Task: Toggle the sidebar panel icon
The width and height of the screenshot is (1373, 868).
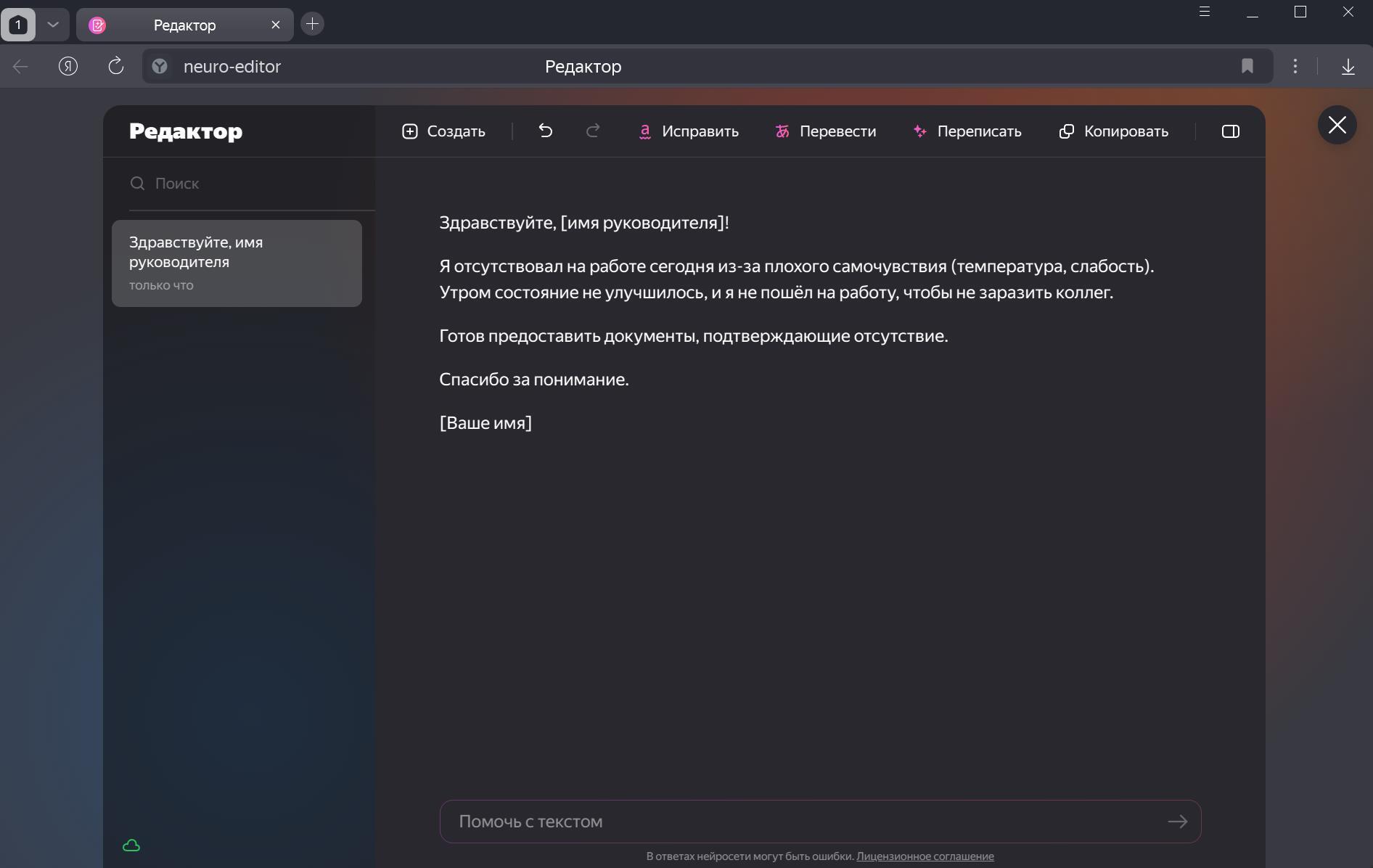Action: pyautogui.click(x=1231, y=131)
